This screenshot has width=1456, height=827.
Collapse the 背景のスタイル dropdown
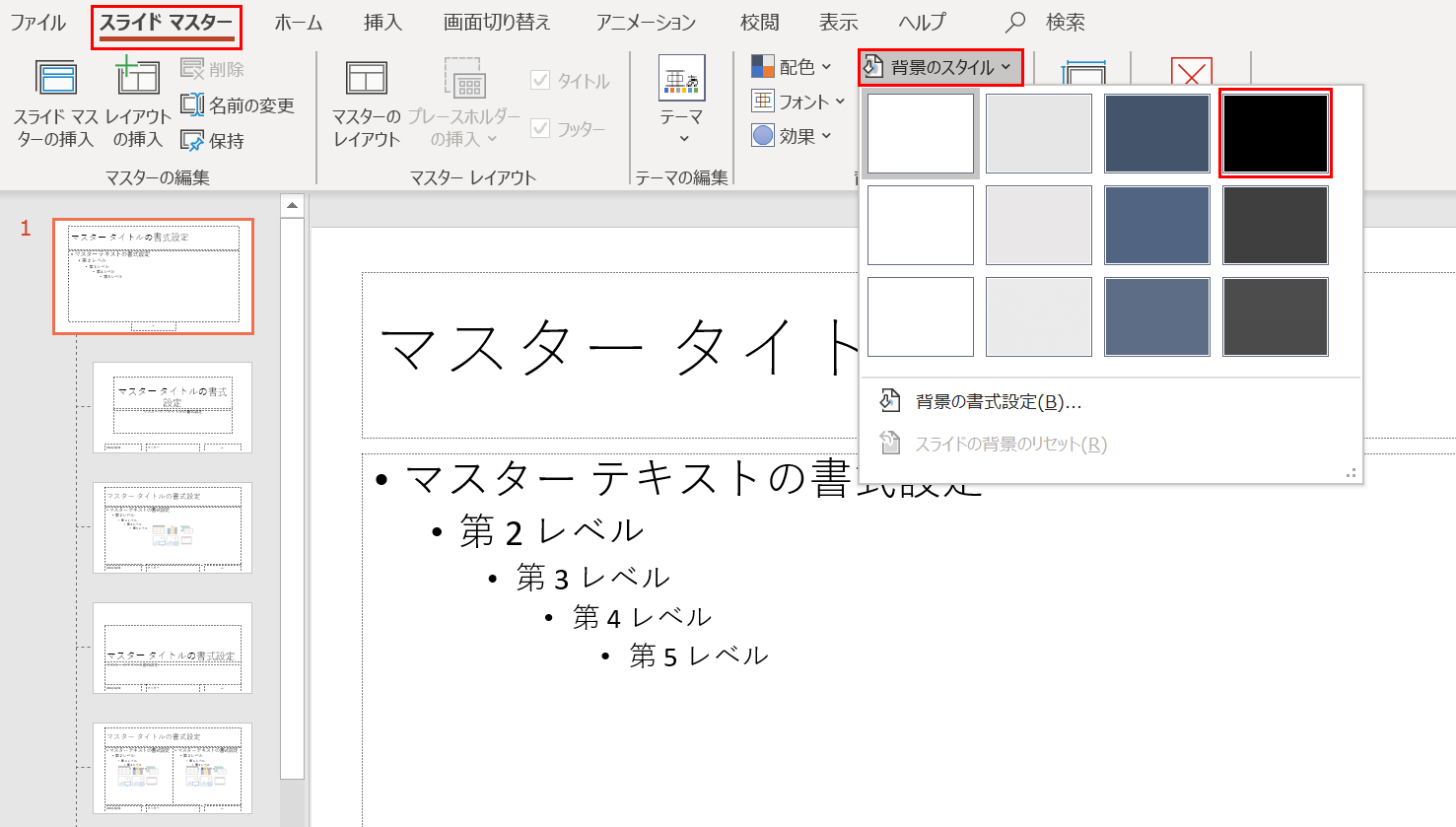[940, 67]
